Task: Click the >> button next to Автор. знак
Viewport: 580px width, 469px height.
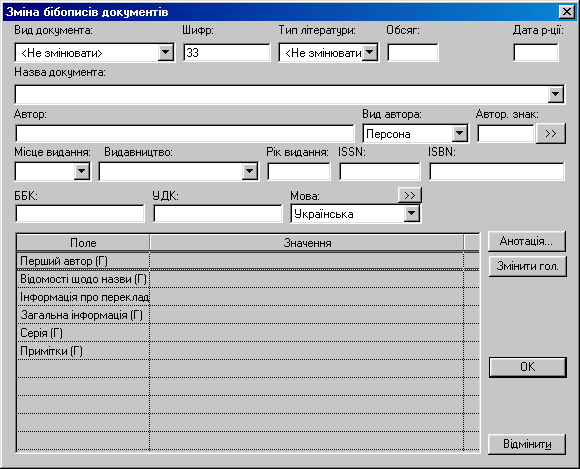Action: click(550, 134)
